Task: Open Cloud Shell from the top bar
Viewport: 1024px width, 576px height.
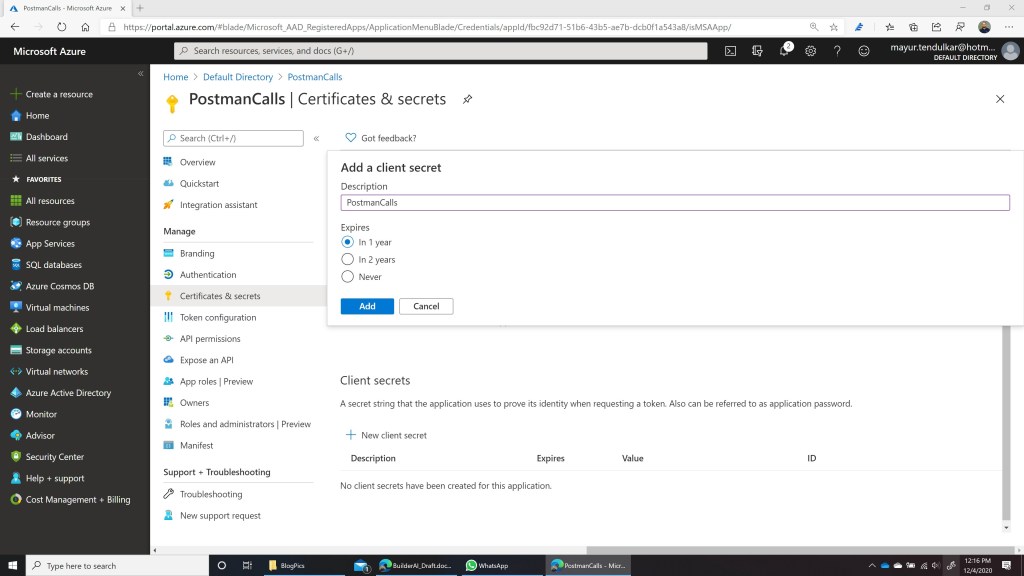Action: tap(731, 51)
